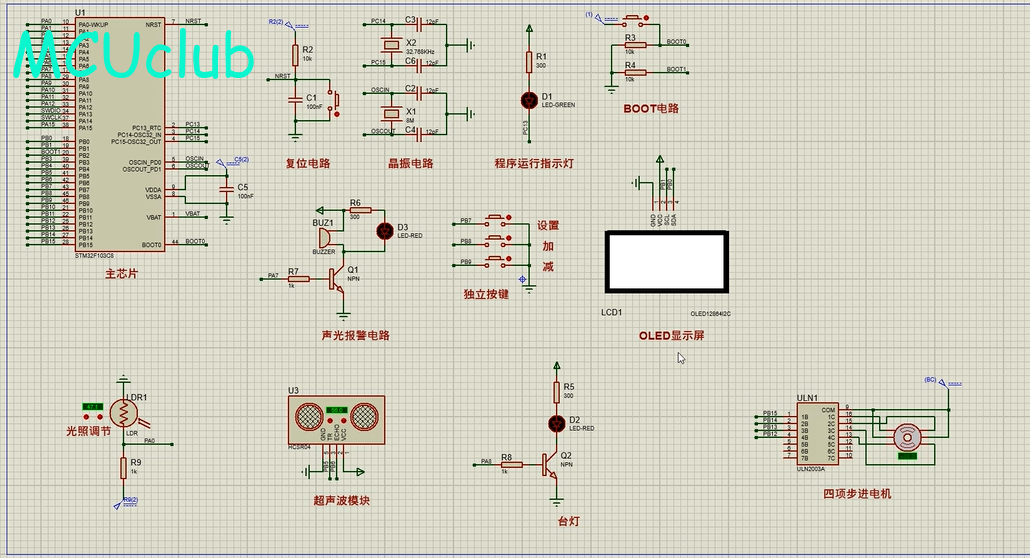This screenshot has height=558, width=1030.
Task: Click the red LED D3
Action: tap(385, 231)
